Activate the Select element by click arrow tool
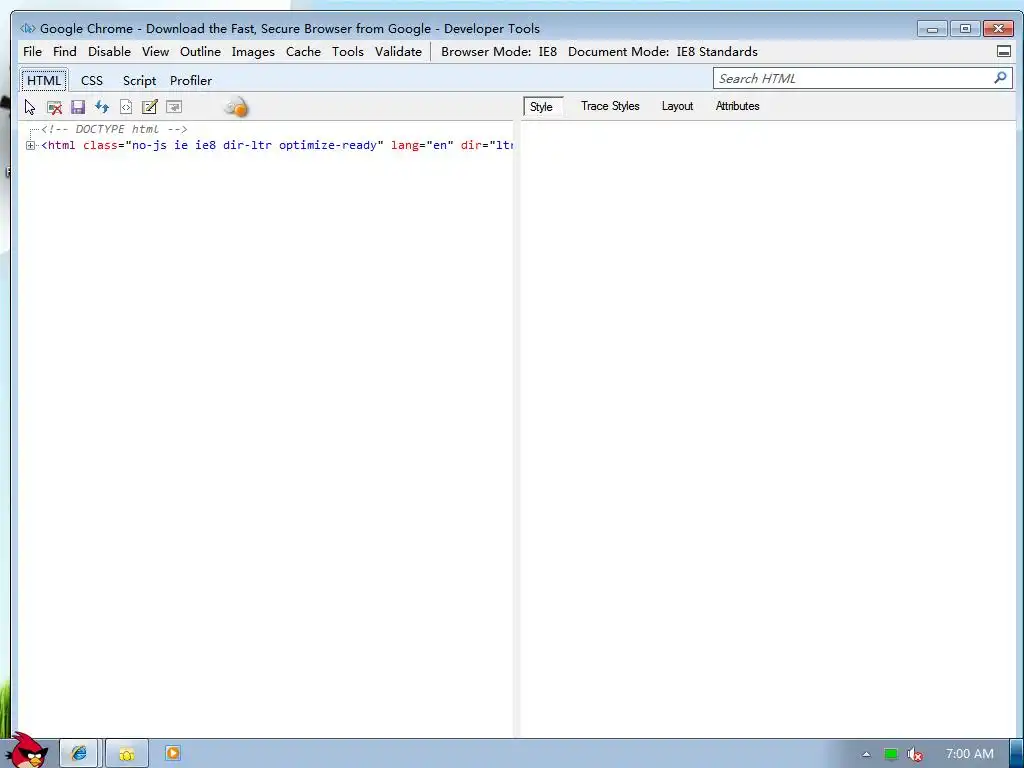Image resolution: width=1024 pixels, height=768 pixels. point(30,107)
